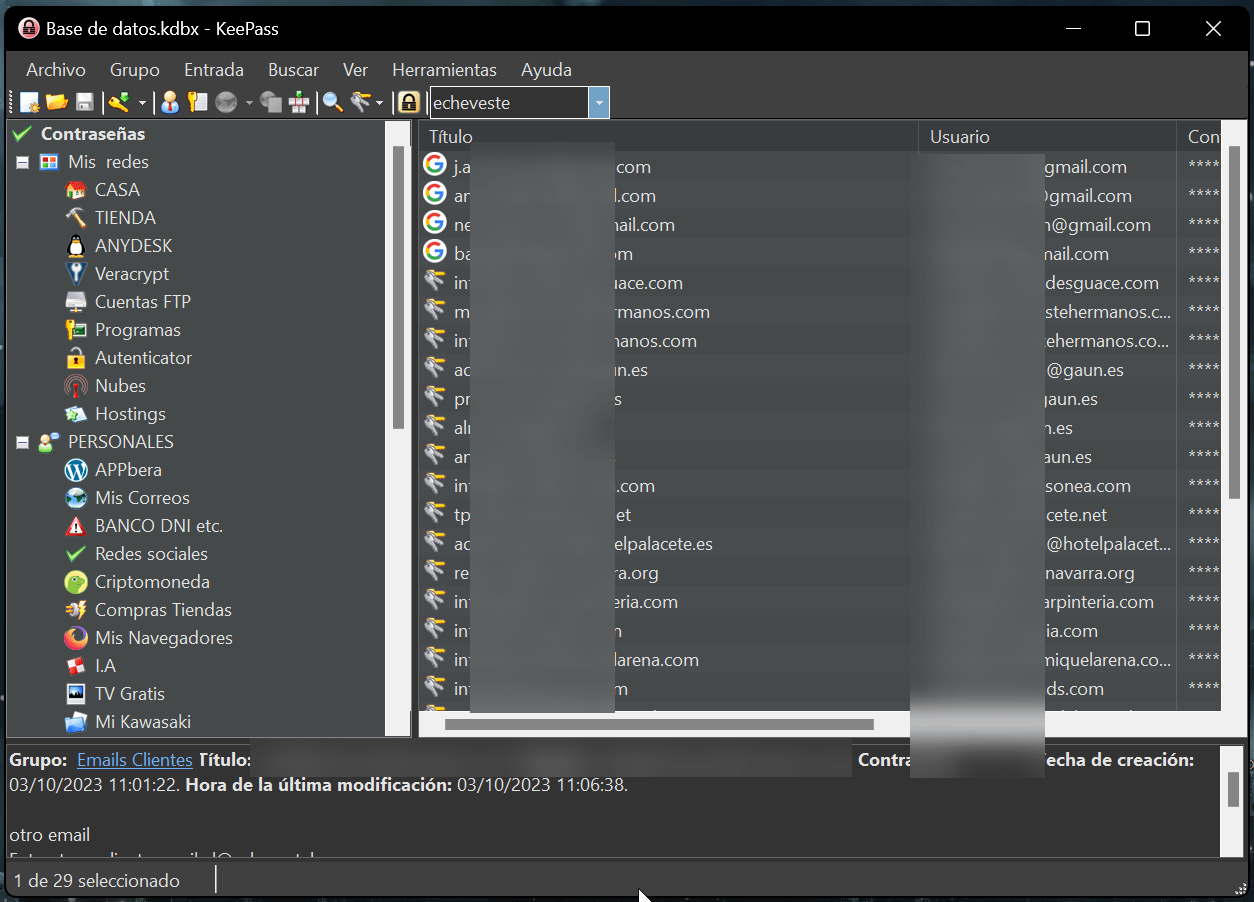
Task: Open the Ayuda menu
Action: 546,70
